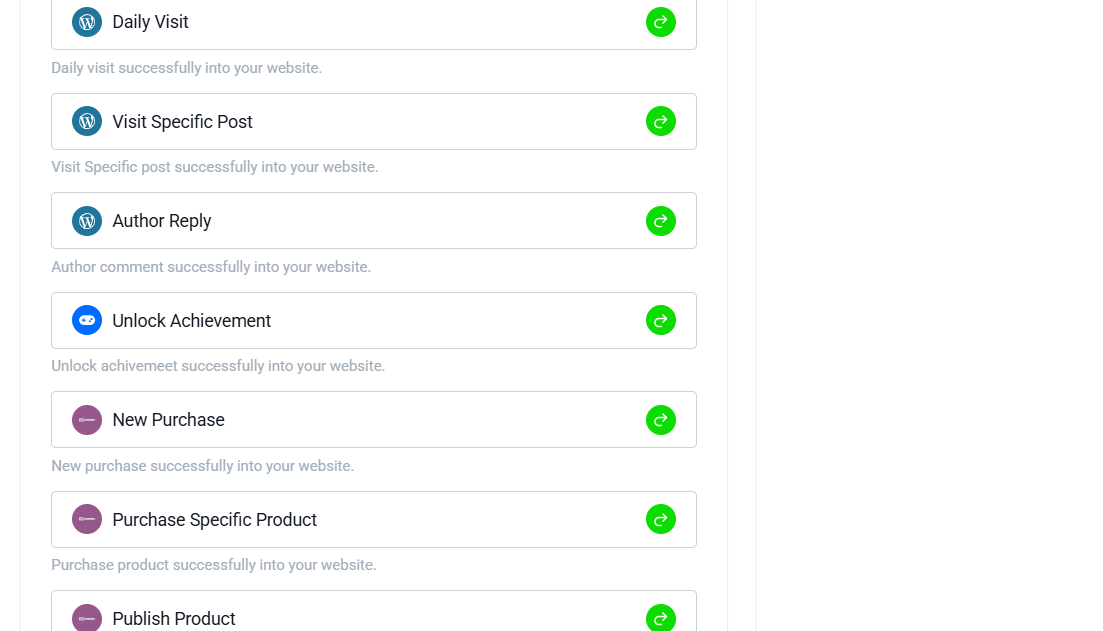
Task: Open the New Purchase label
Action: coord(168,420)
